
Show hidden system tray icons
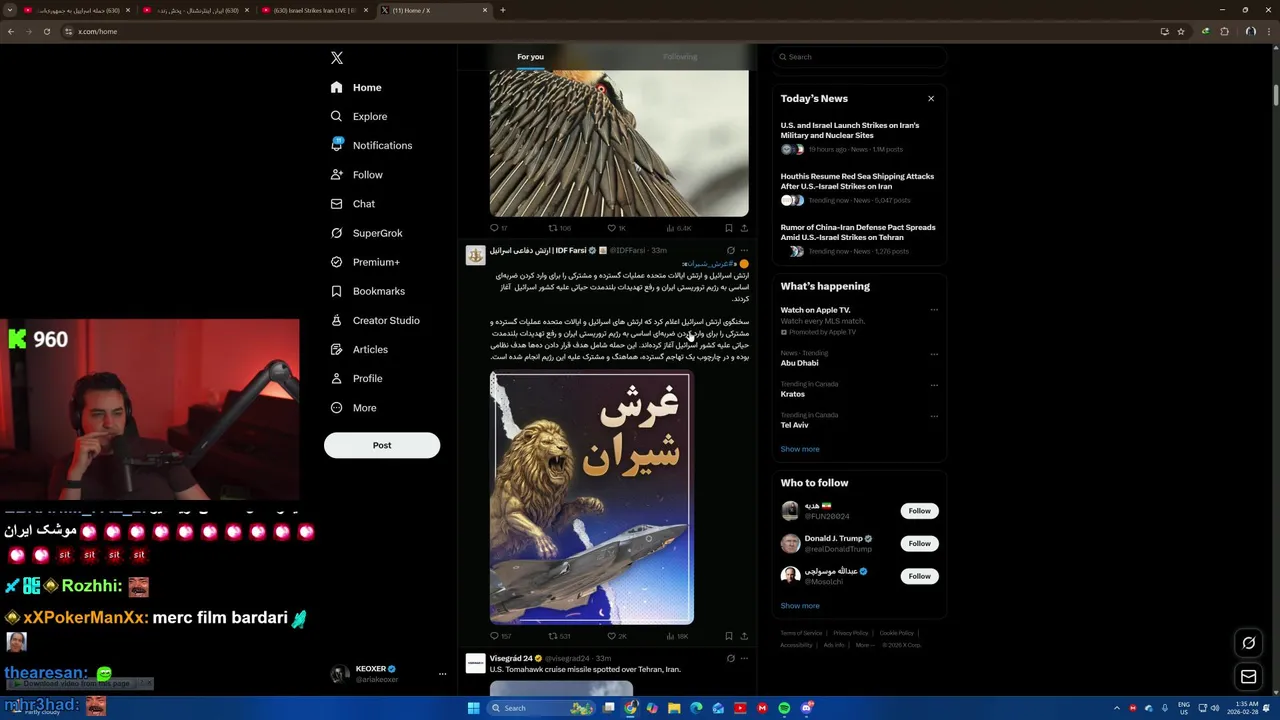1117,708
